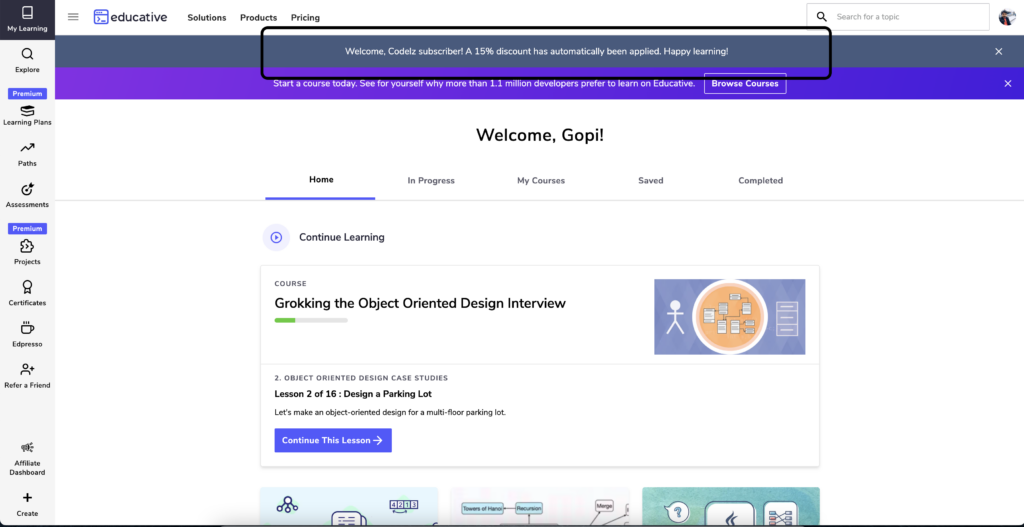Open Grokking the Object Oriented Design Interview title

click(x=420, y=303)
